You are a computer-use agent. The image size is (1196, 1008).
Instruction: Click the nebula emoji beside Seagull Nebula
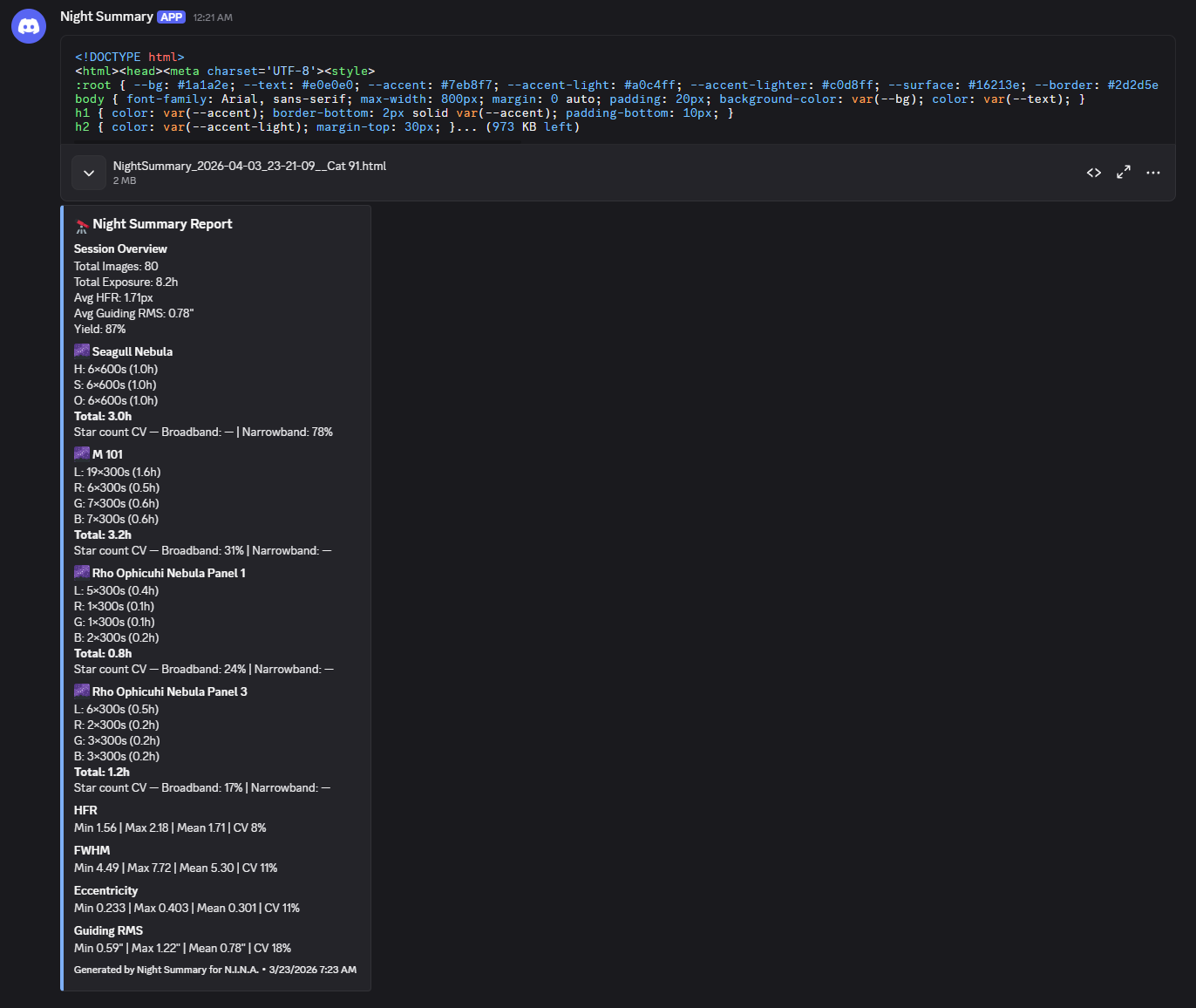click(81, 350)
